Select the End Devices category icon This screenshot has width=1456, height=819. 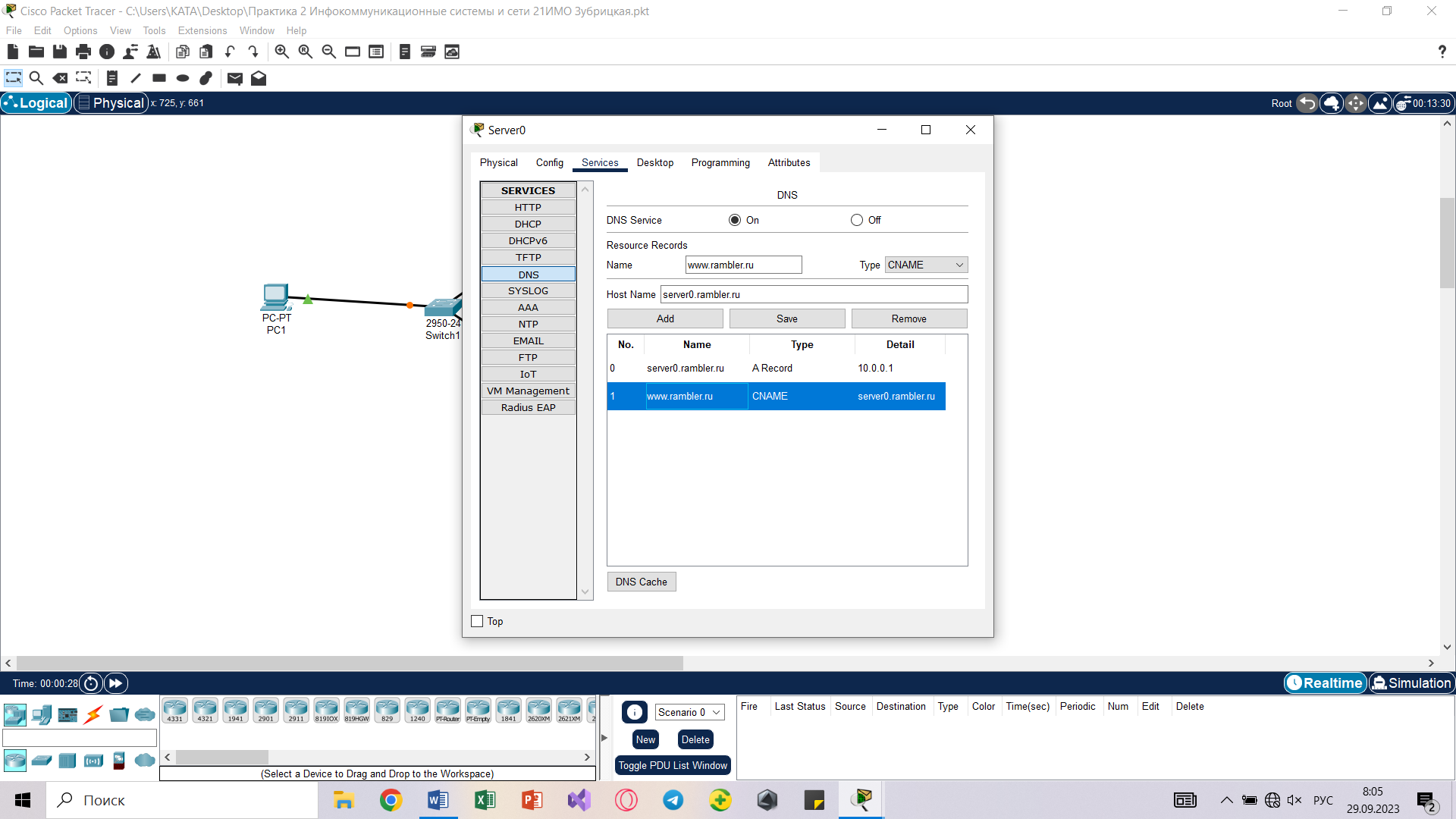42,714
